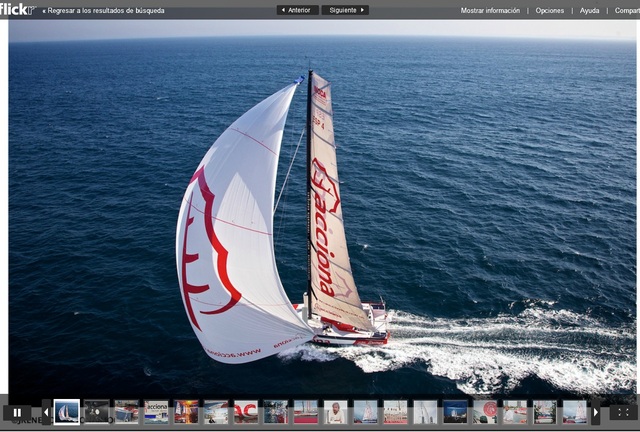The height and width of the screenshot is (432, 640).
Task: Go to the Siguiente photo
Action: tap(345, 10)
